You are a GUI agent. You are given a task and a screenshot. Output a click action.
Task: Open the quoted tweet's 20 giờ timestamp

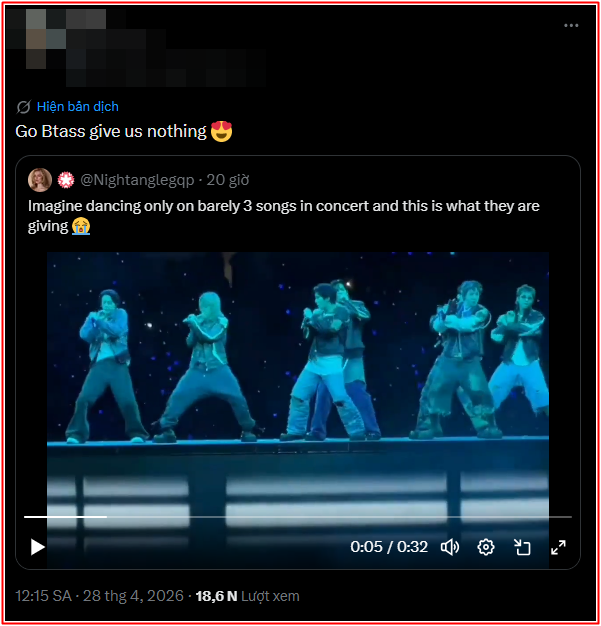(x=228, y=180)
